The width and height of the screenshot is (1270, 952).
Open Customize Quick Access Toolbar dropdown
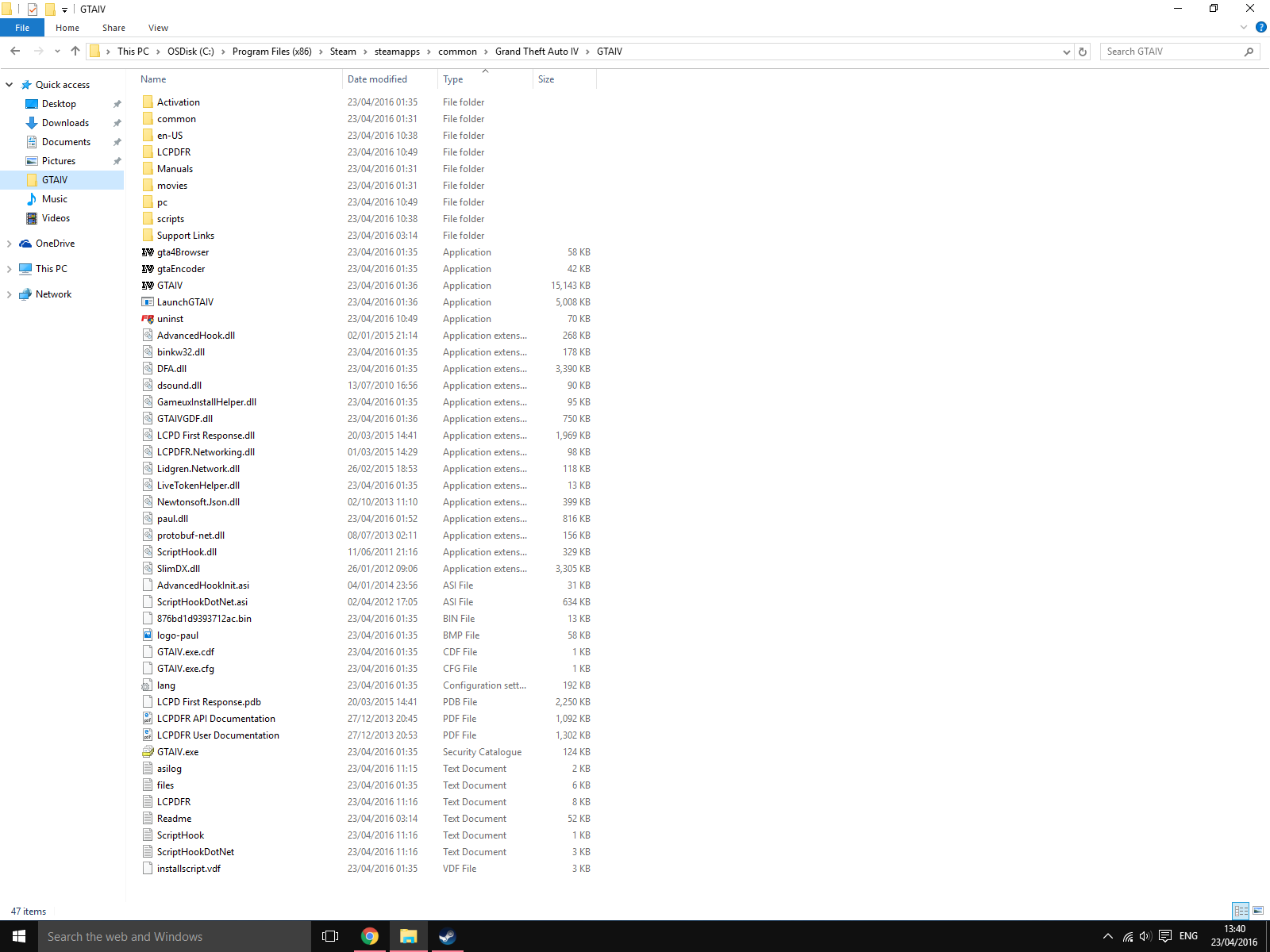64,10
